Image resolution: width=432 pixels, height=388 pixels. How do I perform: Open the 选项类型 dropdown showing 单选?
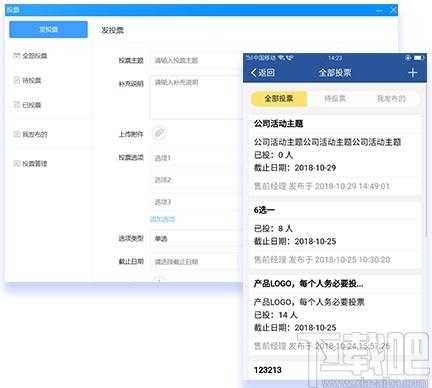click(x=197, y=239)
